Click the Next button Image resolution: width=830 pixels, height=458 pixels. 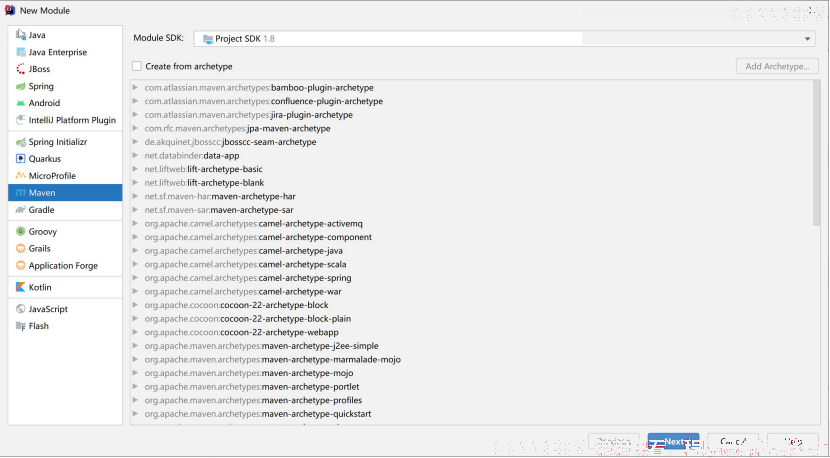pos(673,442)
